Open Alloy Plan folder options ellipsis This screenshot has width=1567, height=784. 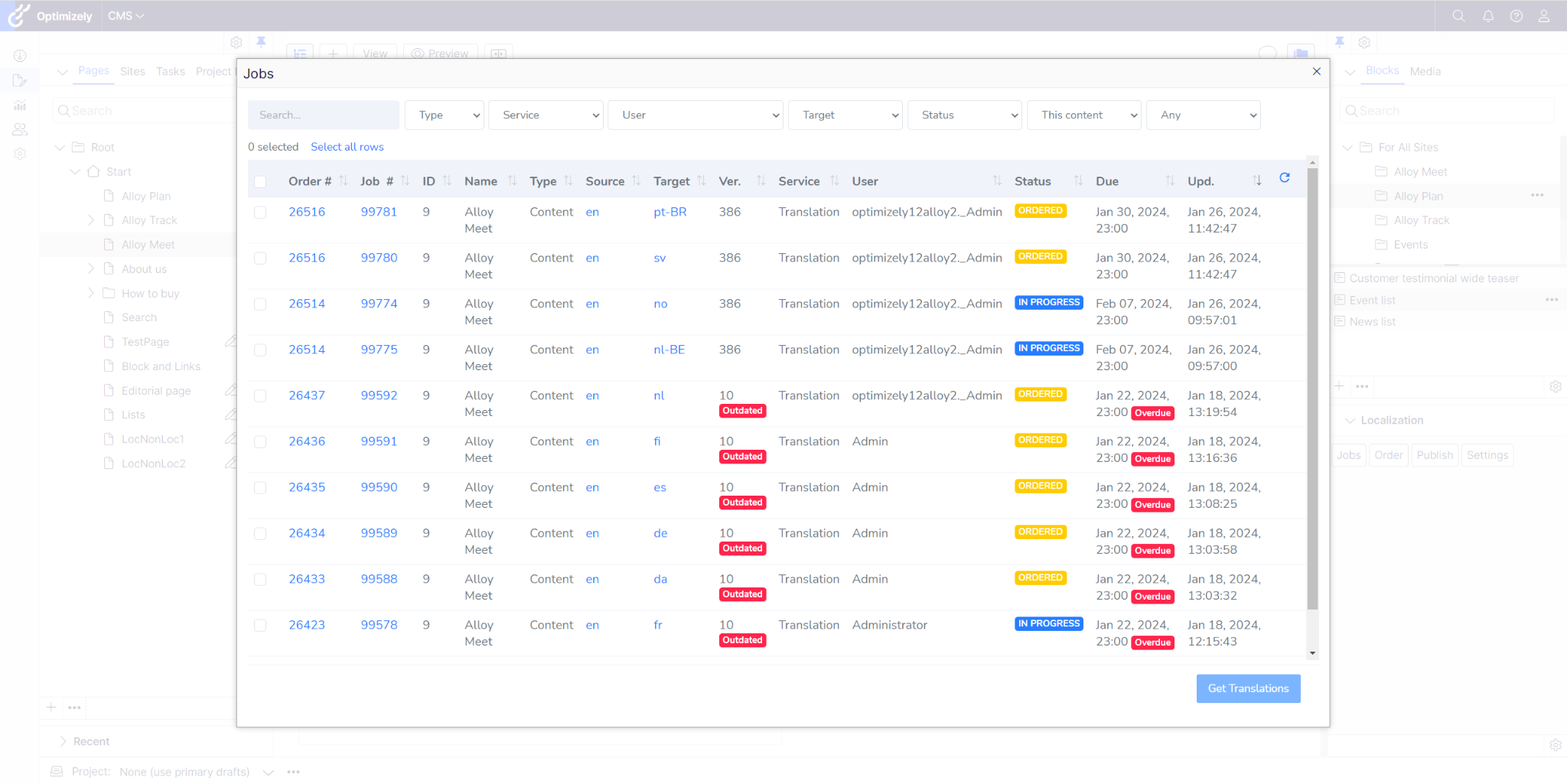[x=1537, y=196]
